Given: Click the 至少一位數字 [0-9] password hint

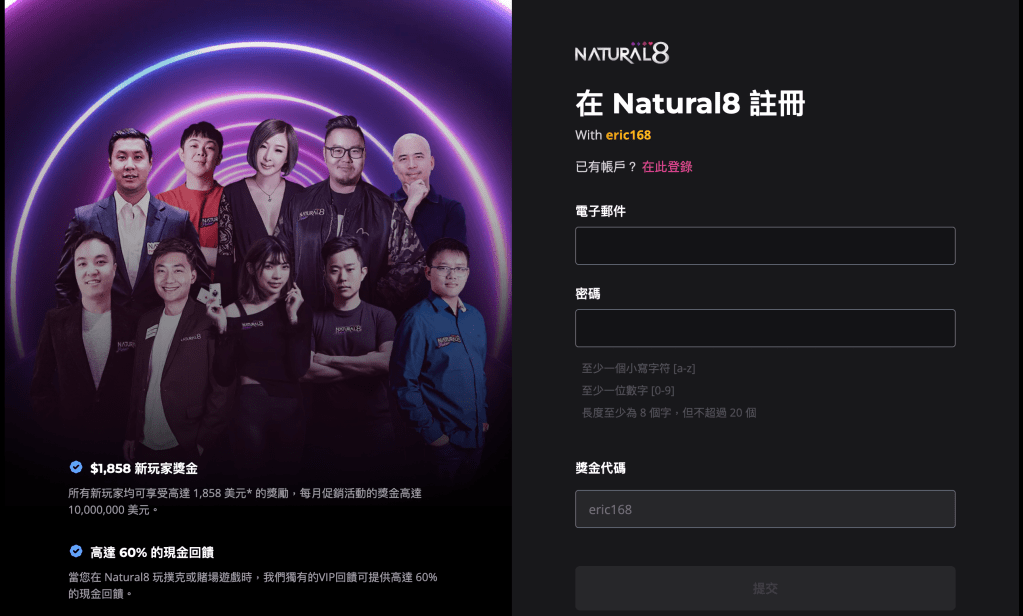Looking at the screenshot, I should point(628,390).
